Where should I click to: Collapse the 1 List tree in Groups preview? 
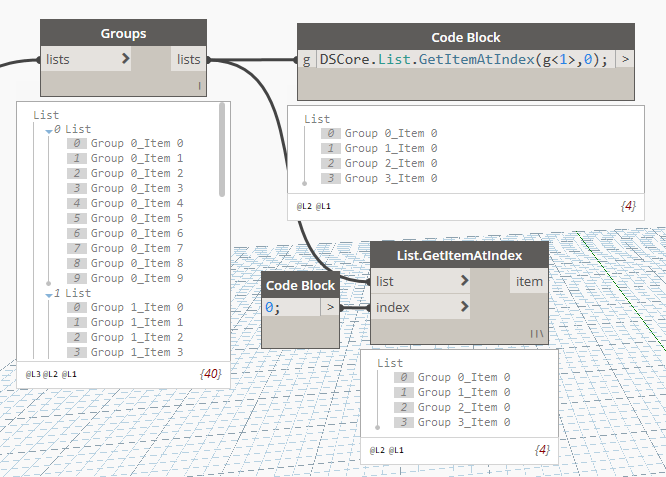coord(48,294)
